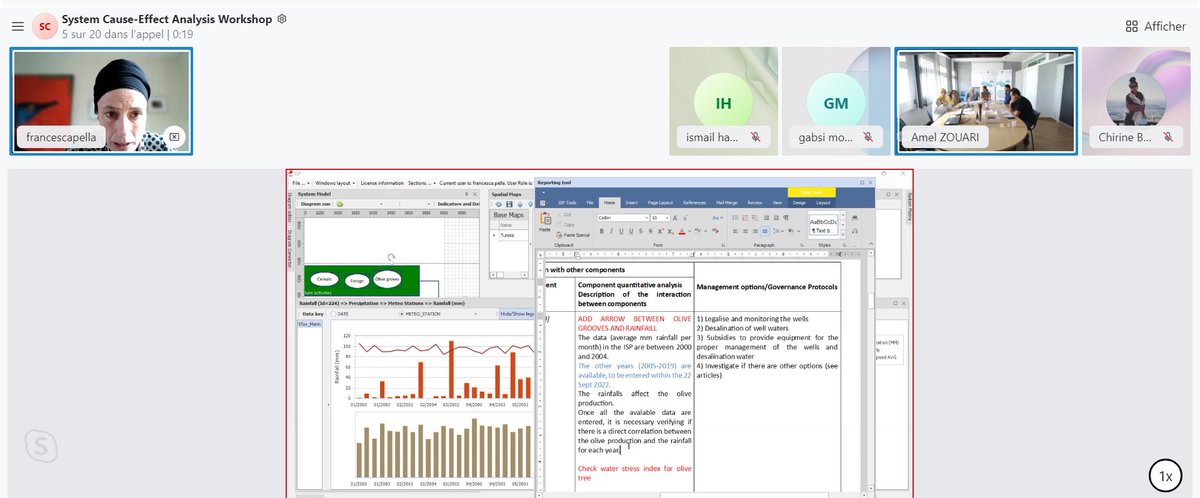Select the METEO_STATION radio button
The image size is (1200, 498).
[403, 313]
